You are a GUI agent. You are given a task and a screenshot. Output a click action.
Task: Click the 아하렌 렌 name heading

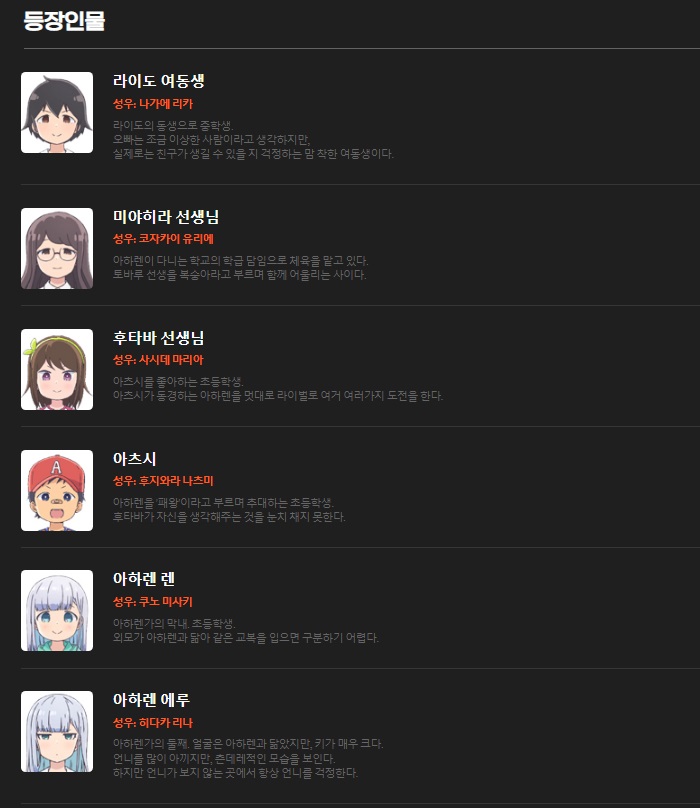144,579
